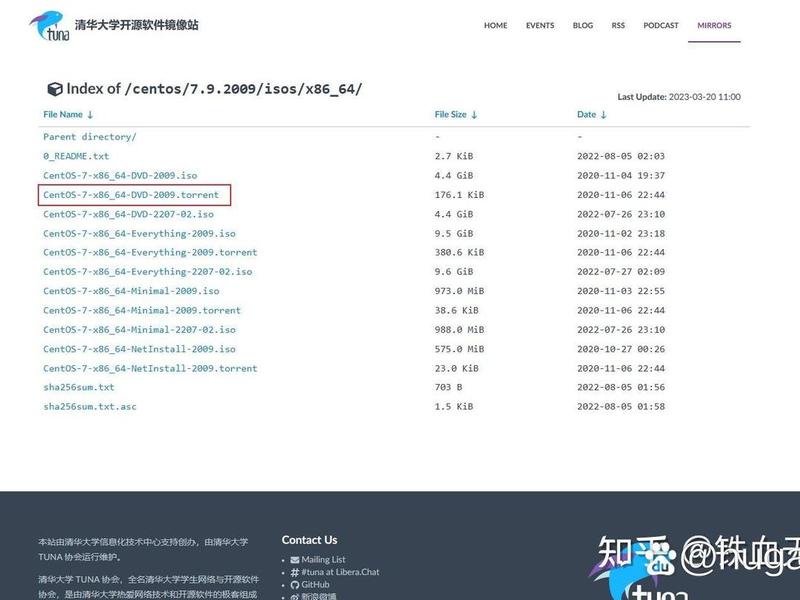Click the 973.0 MiB file size
The width and height of the screenshot is (800, 600).
(x=459, y=291)
